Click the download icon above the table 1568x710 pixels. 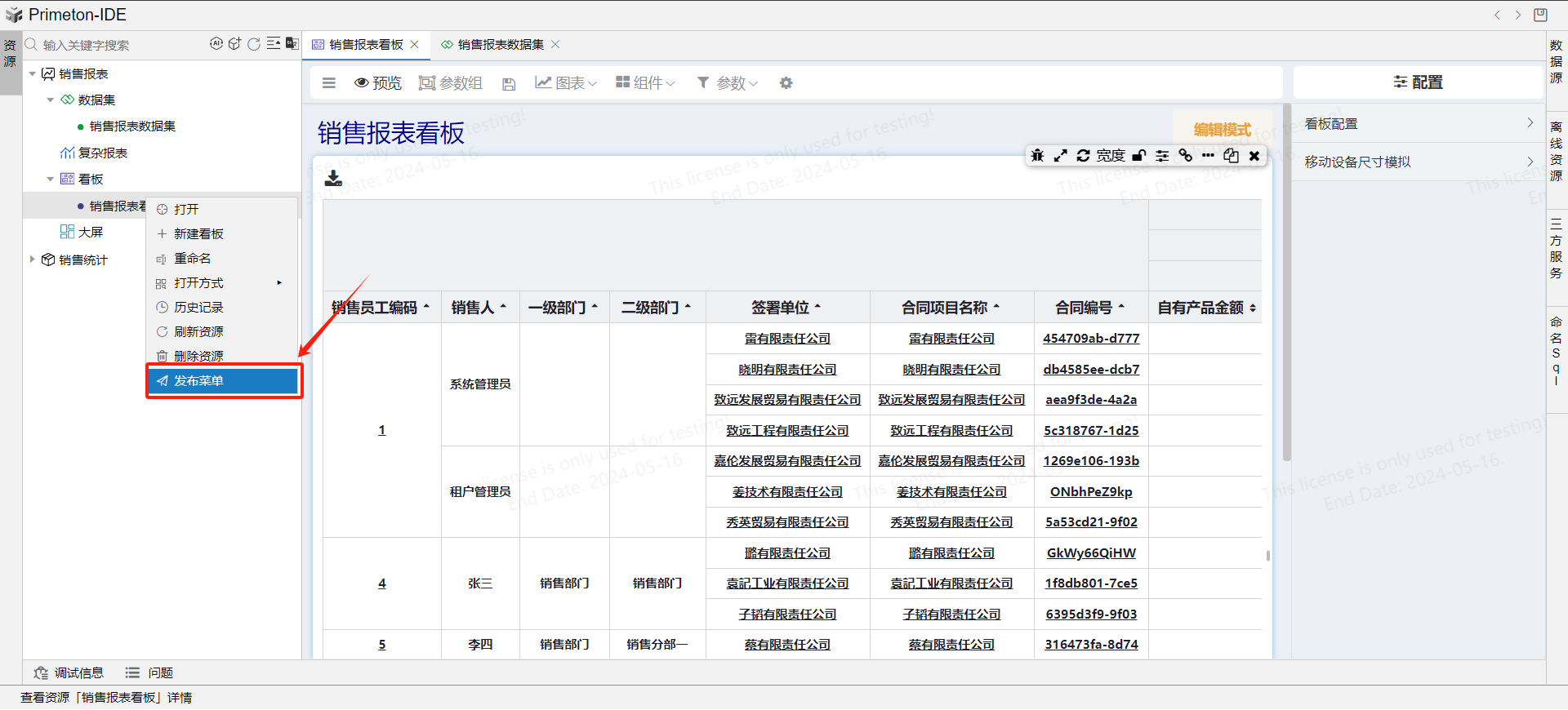(x=333, y=179)
